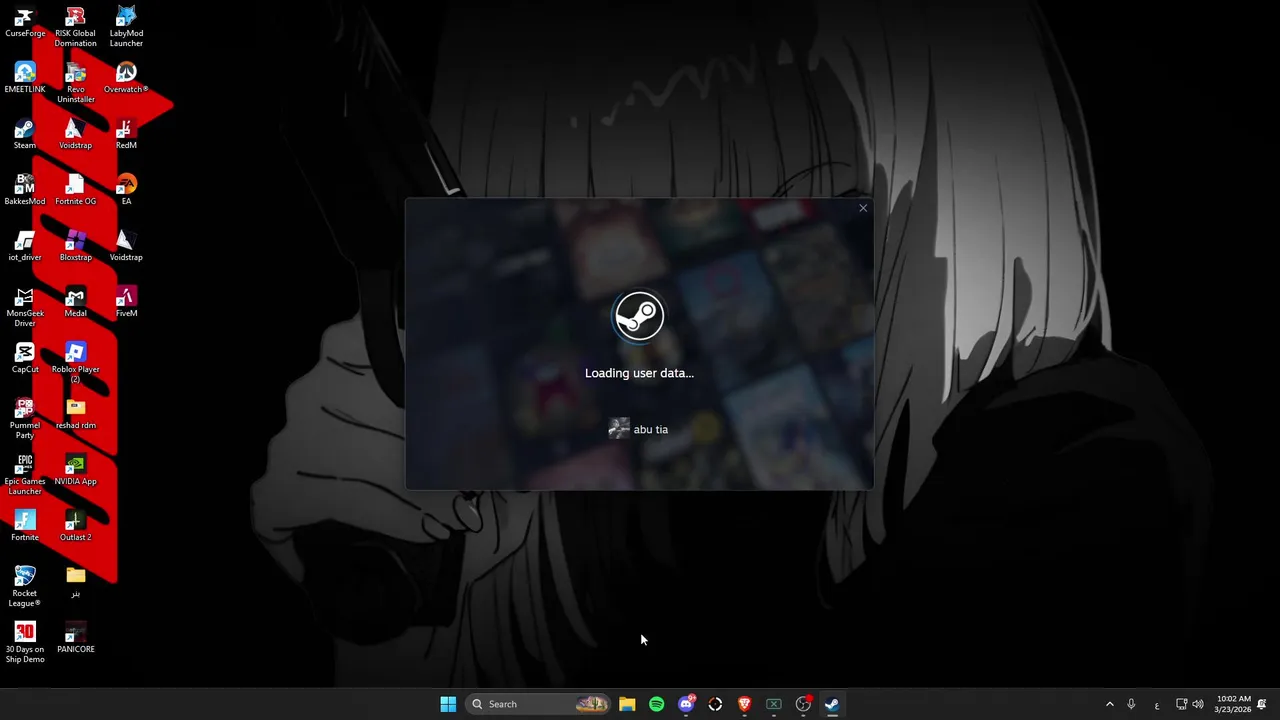Select the BakkesMod shortcut
Image resolution: width=1280 pixels, height=720 pixels.
point(25,190)
